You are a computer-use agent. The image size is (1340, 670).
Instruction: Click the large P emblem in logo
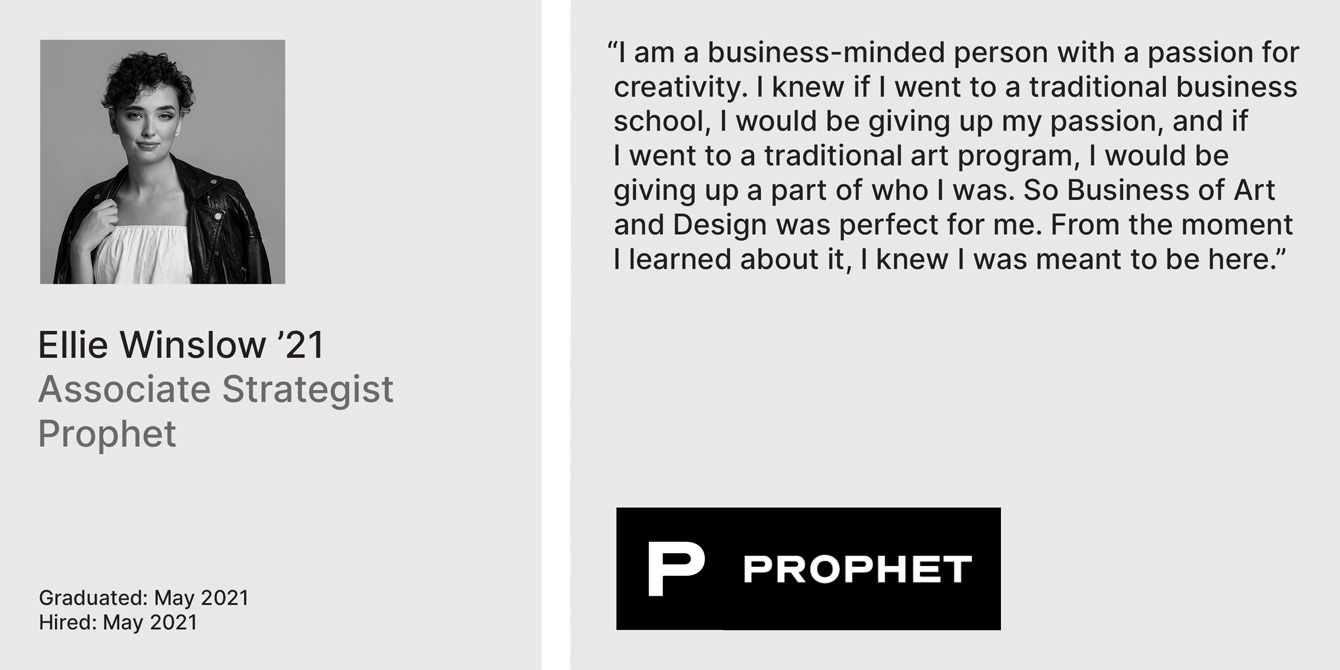pyautogui.click(x=675, y=569)
